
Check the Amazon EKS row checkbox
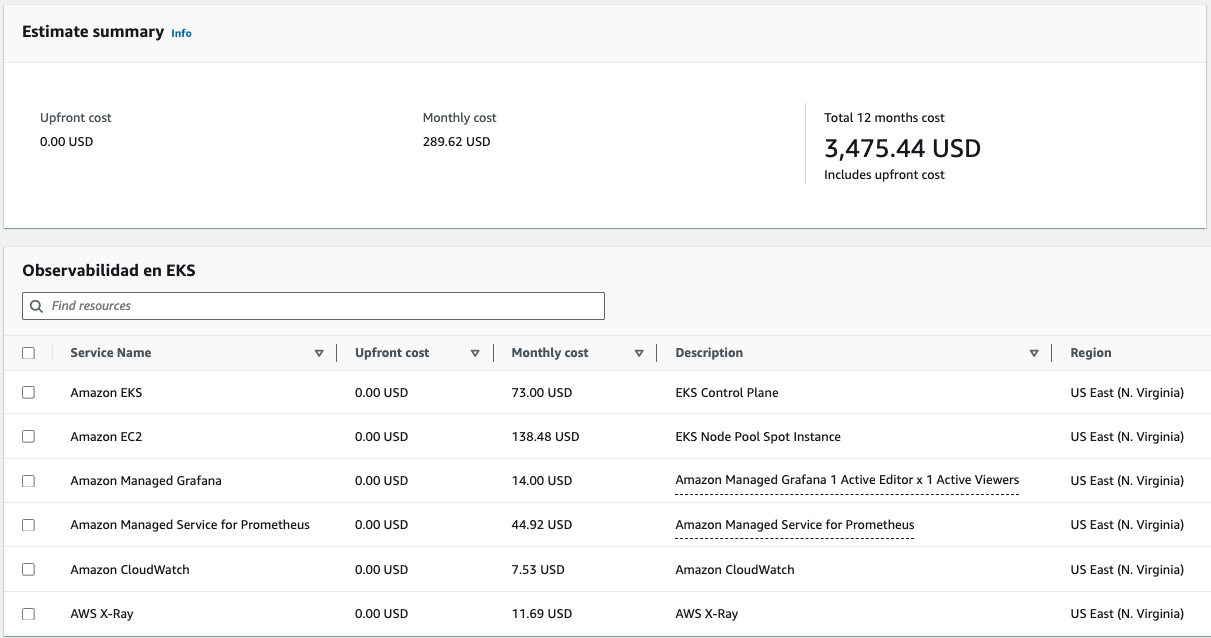[28, 393]
